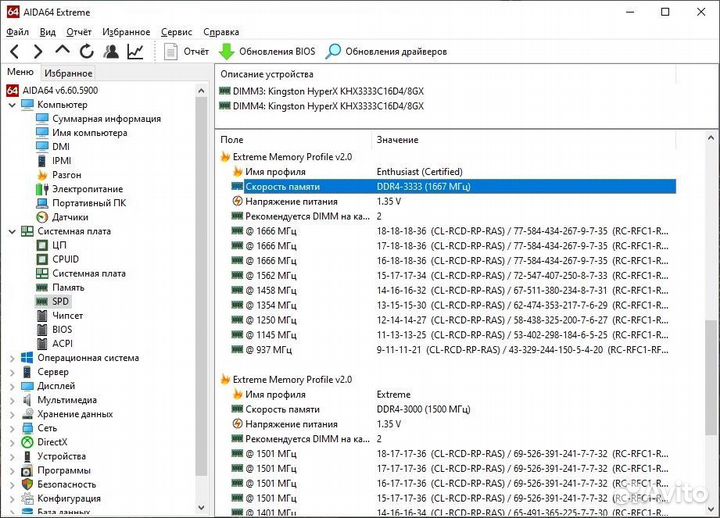
Task: Open the user icon in toolbar
Action: click(x=111, y=51)
